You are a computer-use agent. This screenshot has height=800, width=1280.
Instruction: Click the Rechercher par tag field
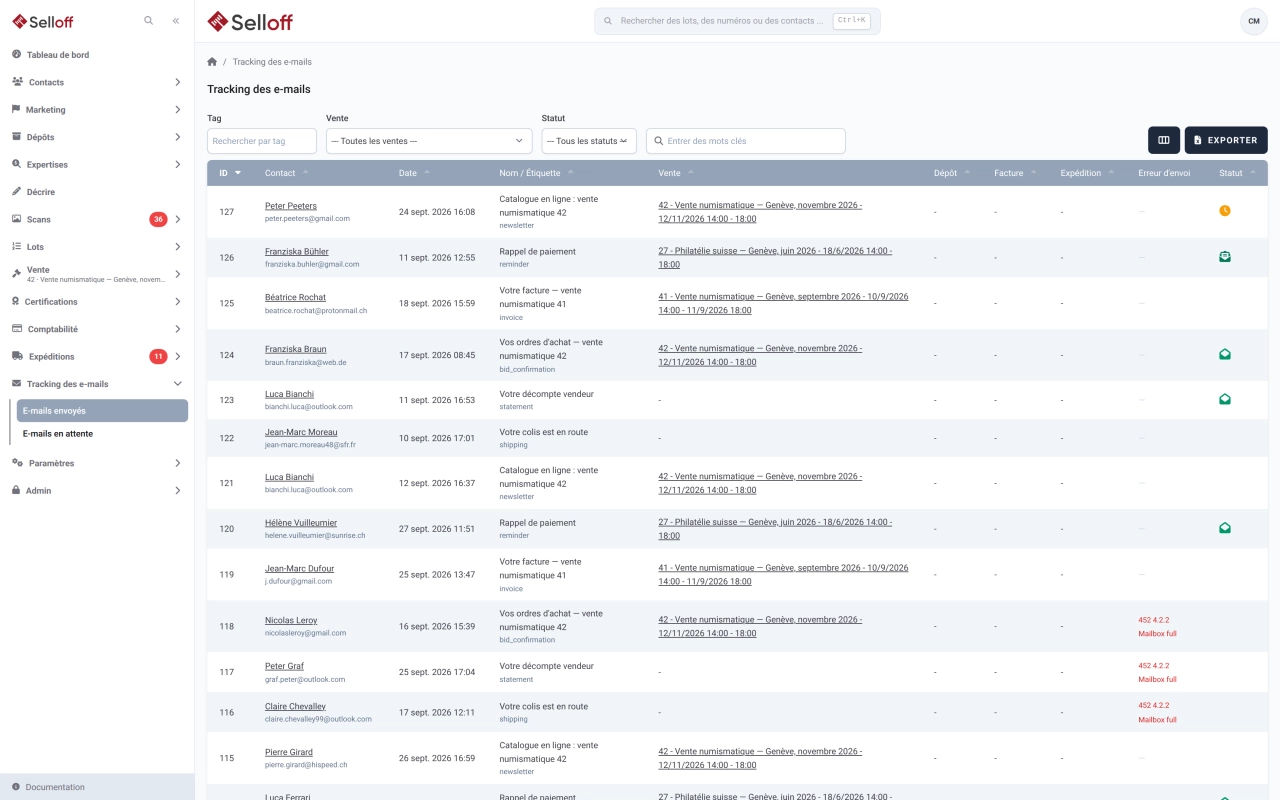pos(262,141)
